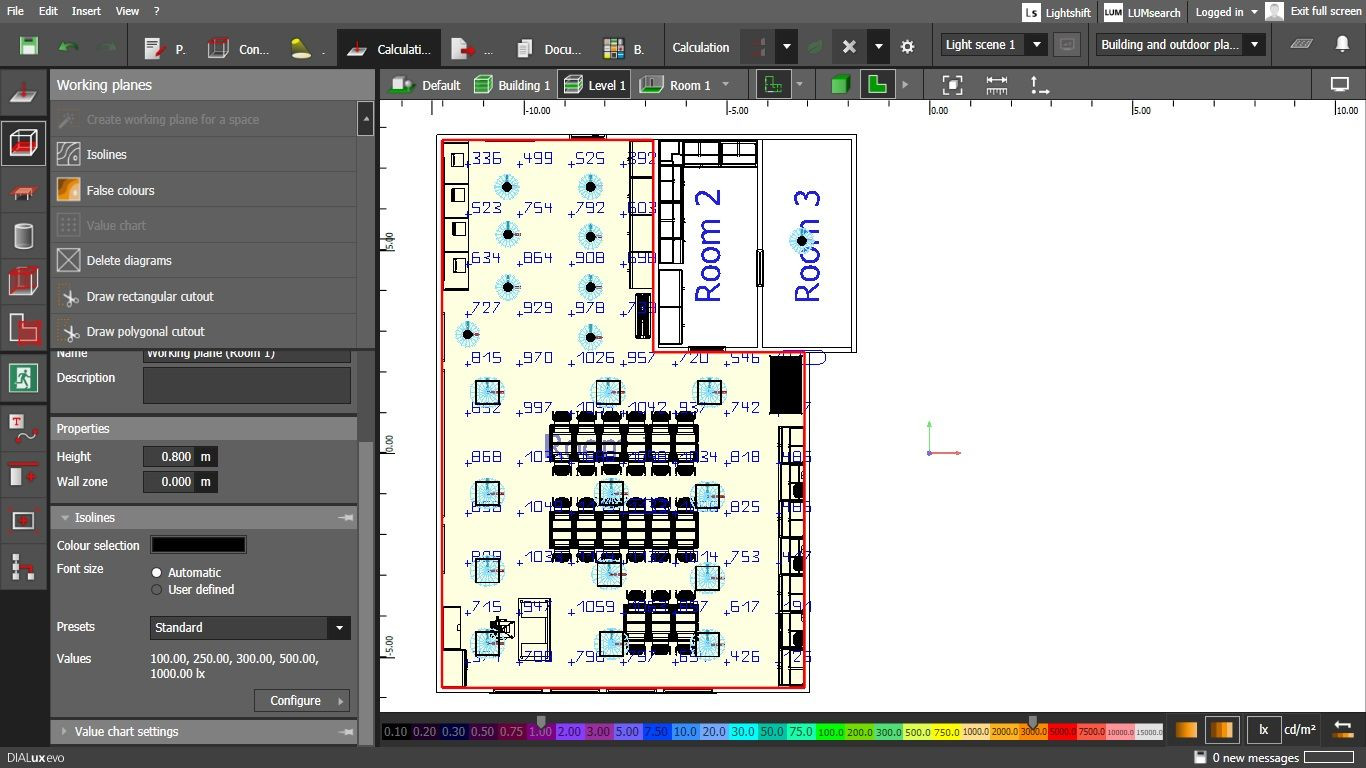Click the green save project icon
Image resolution: width=1366 pixels, height=768 pixels.
[28, 47]
